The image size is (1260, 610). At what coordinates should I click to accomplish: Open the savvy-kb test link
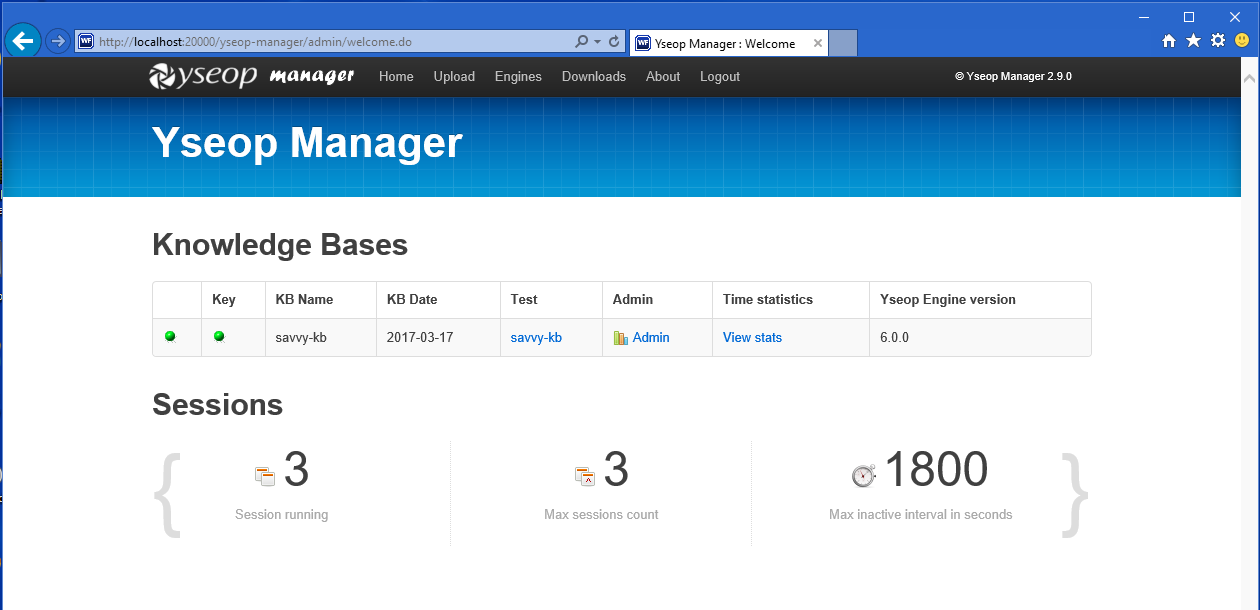tap(536, 338)
